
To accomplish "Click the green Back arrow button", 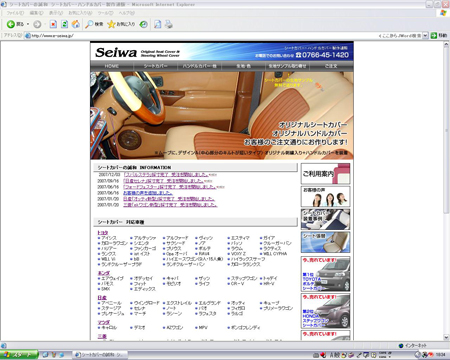I will 11,24.
